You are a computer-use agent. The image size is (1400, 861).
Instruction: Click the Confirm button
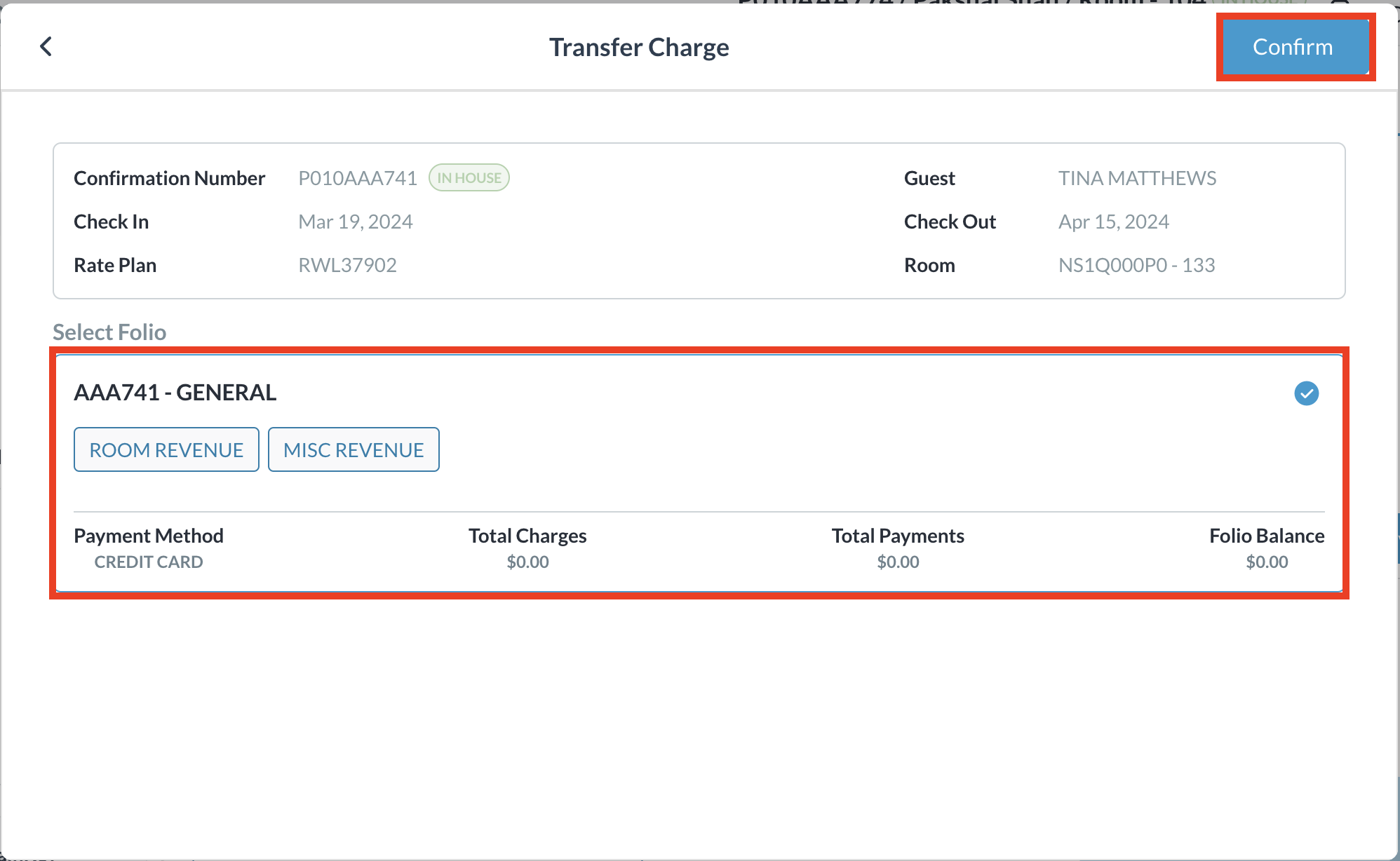pyautogui.click(x=1294, y=47)
